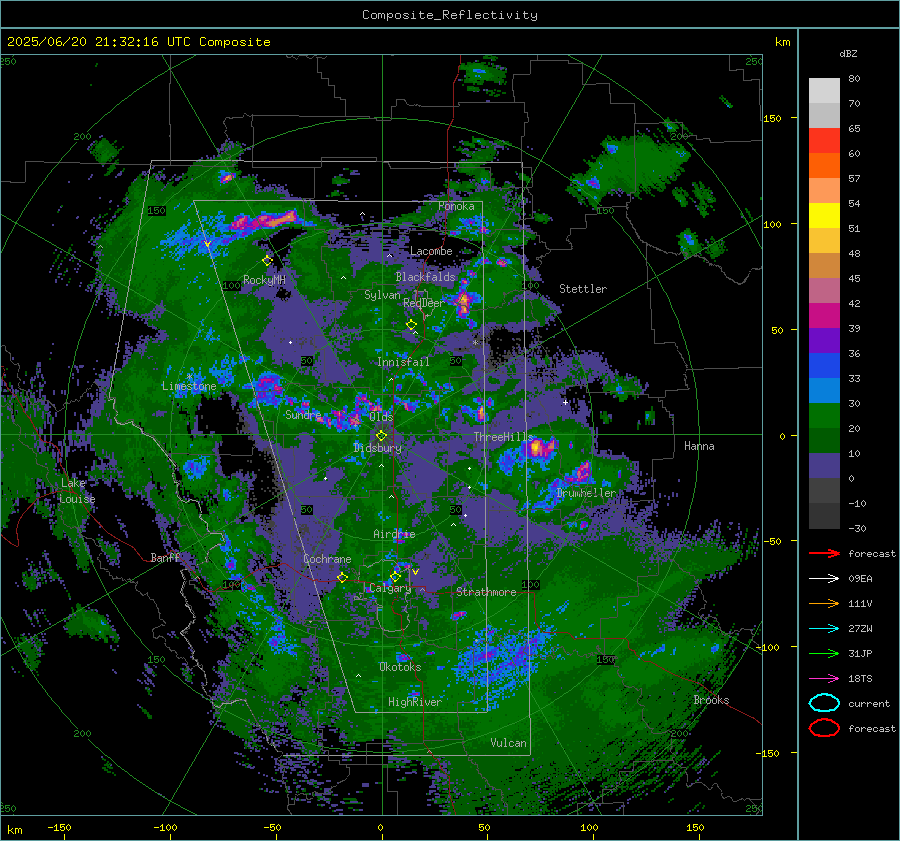The image size is (900, 841).
Task: Click the Lake Louise label
Action: tap(77, 491)
